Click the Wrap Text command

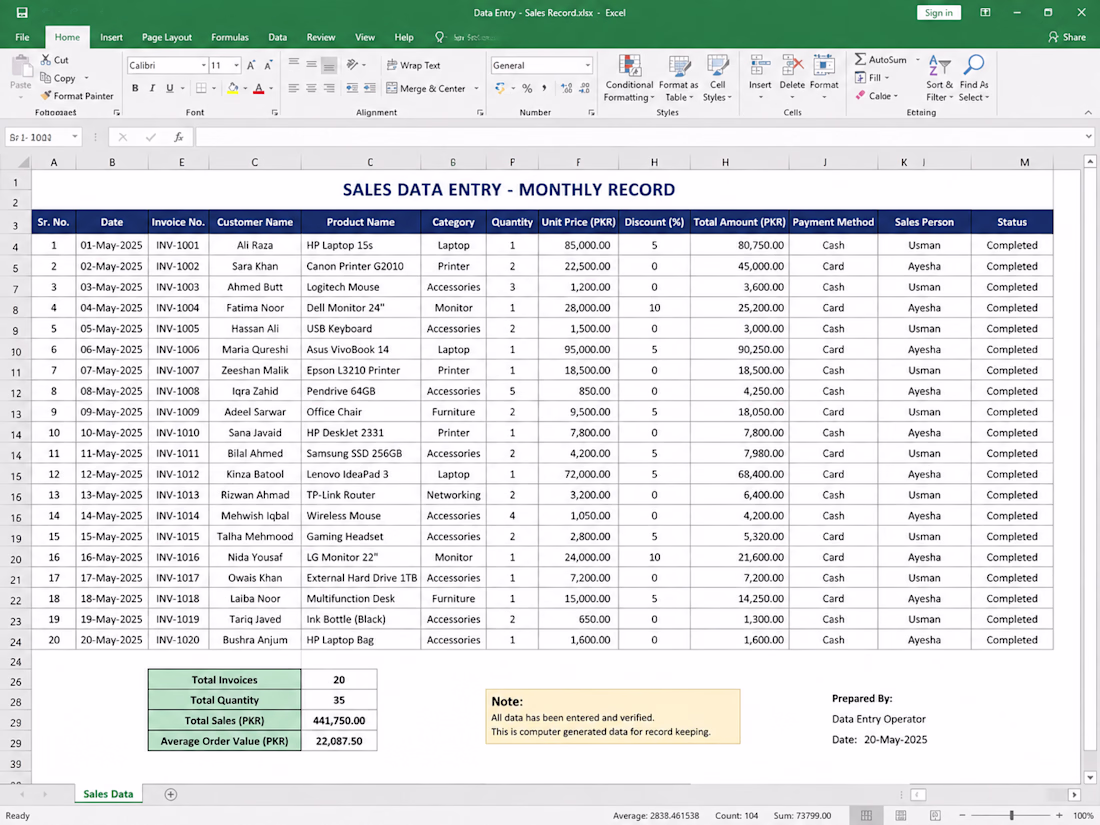413,65
